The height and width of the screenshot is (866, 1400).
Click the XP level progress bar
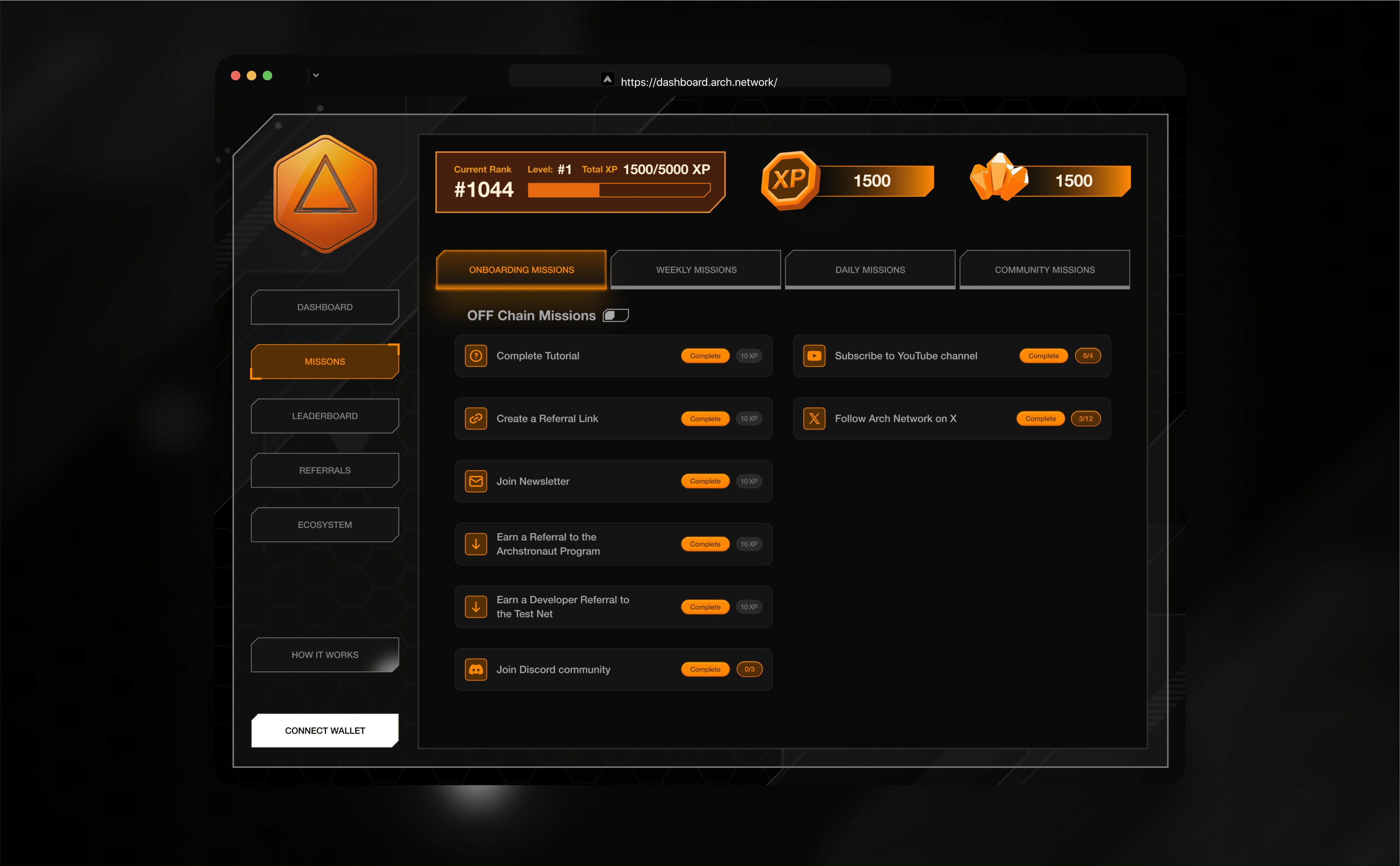coord(619,190)
